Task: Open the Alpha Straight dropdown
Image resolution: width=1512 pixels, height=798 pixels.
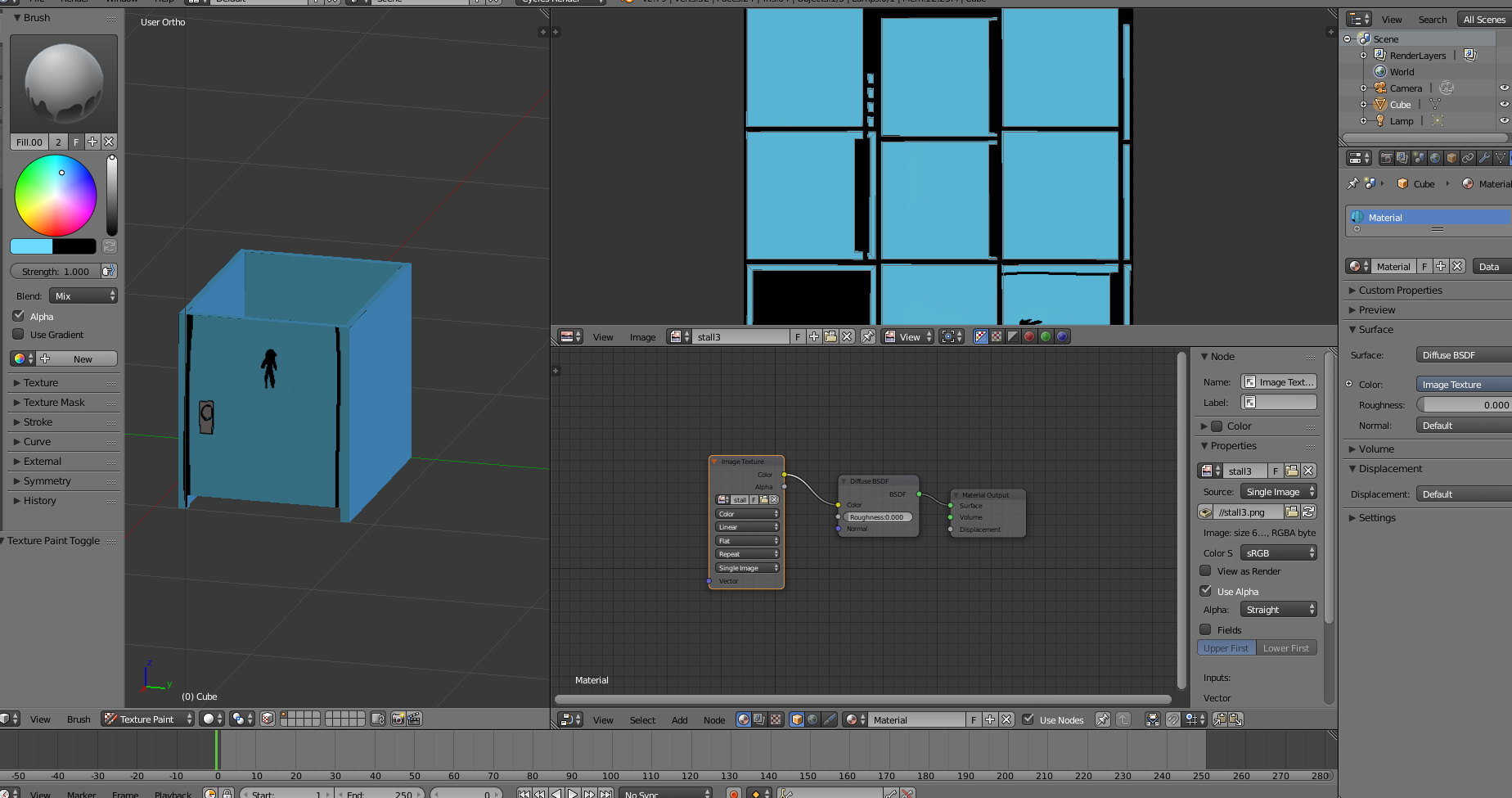Action: pos(1279,609)
